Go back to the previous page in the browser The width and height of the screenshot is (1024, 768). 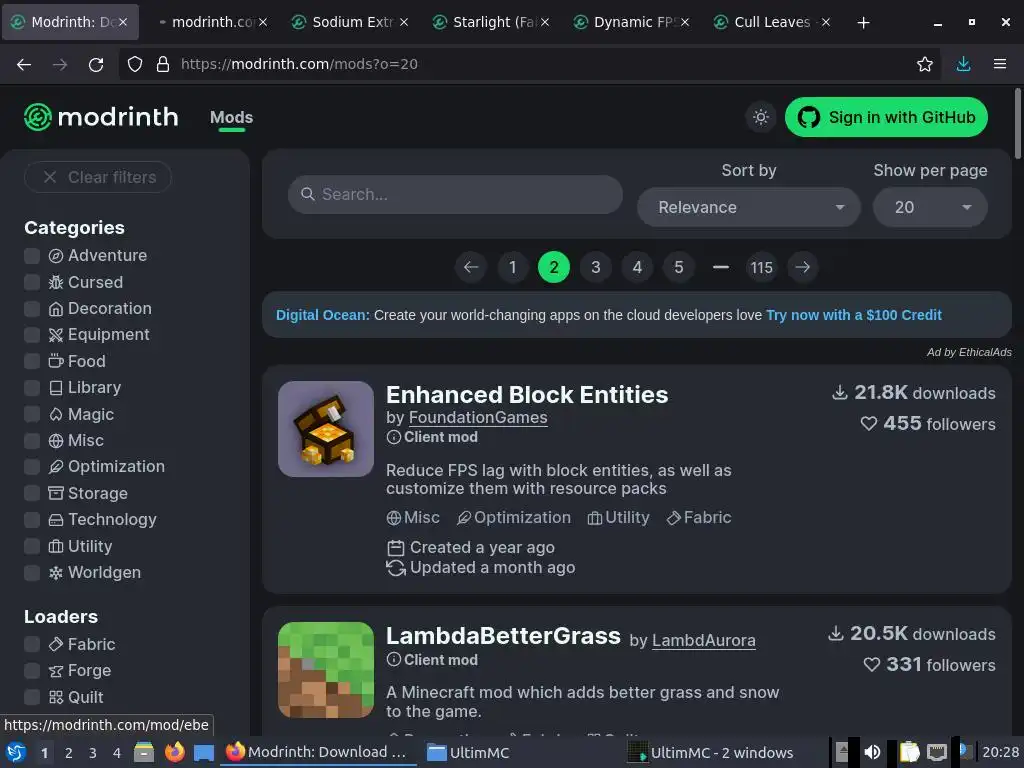tap(24, 64)
